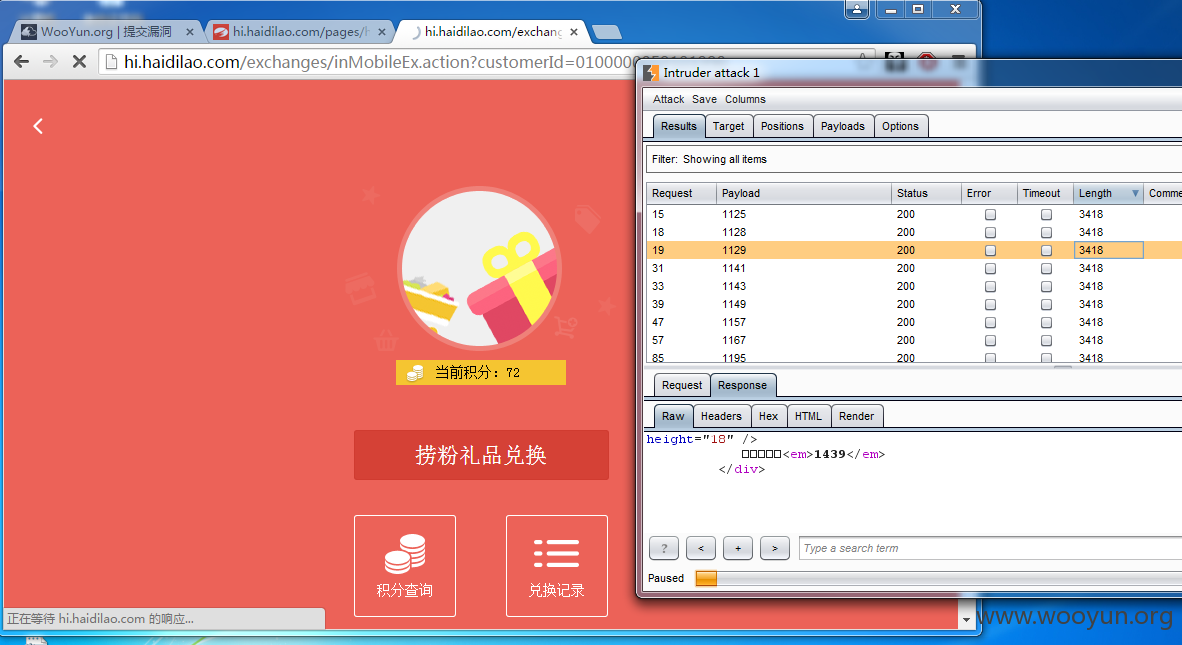Sort by Request column header

pyautogui.click(x=681, y=194)
